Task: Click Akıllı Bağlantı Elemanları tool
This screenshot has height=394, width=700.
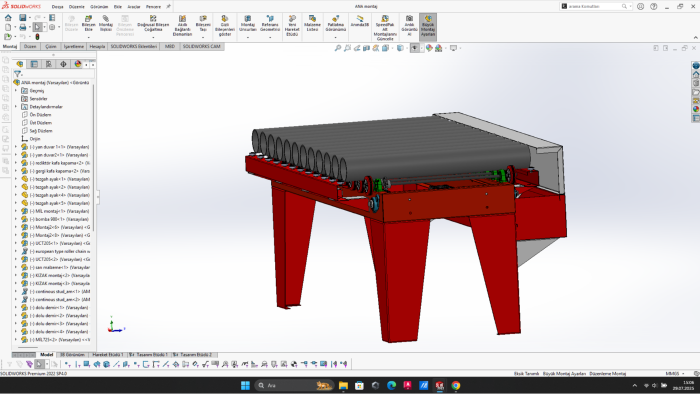Action: point(182,25)
